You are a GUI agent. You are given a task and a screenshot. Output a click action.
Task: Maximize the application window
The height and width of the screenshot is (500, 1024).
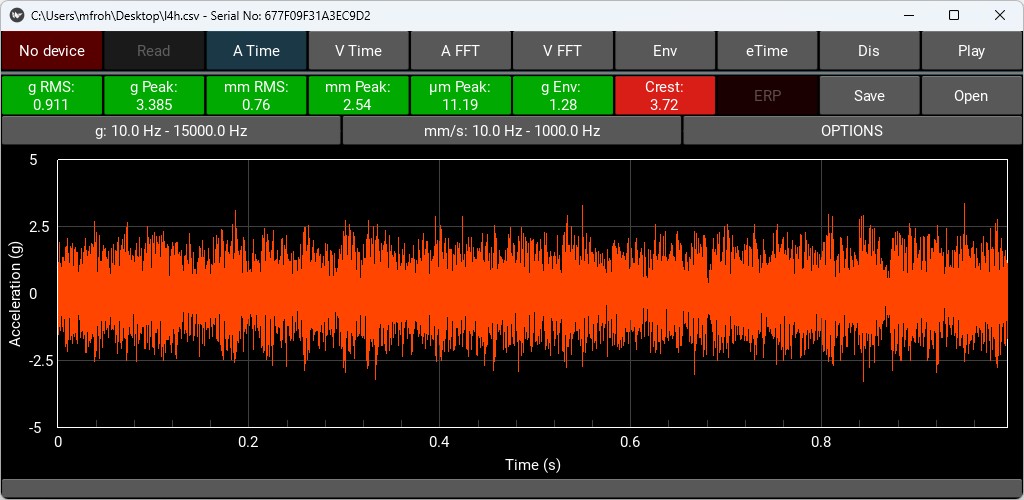953,16
